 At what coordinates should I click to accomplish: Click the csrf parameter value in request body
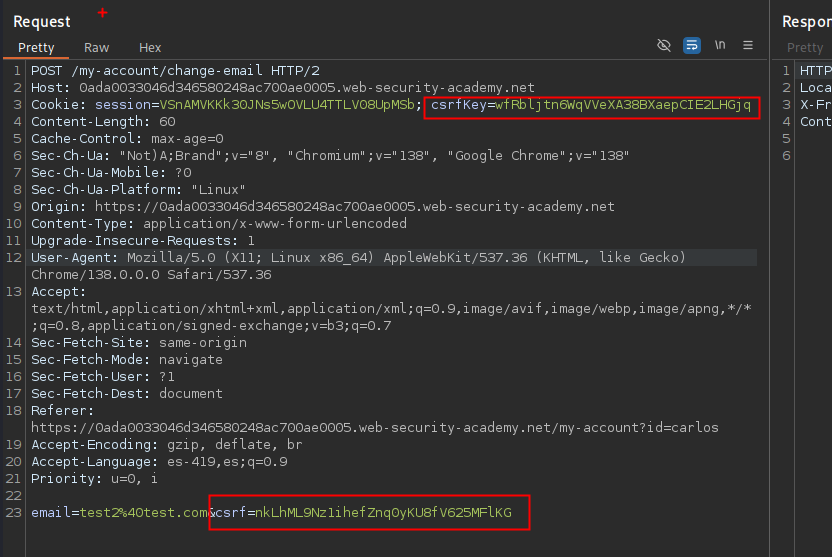[x=383, y=513]
